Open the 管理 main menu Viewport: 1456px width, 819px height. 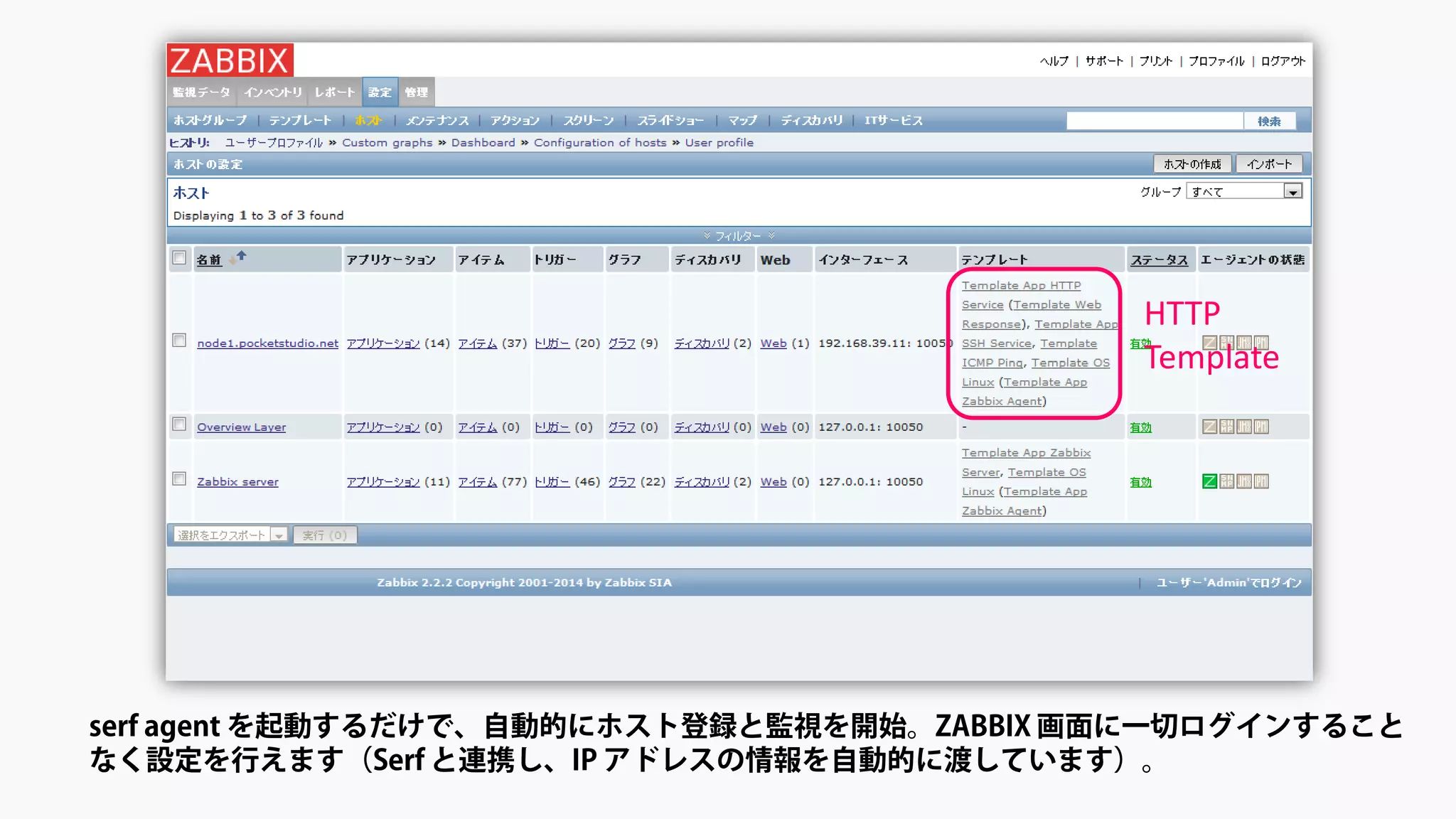(416, 92)
